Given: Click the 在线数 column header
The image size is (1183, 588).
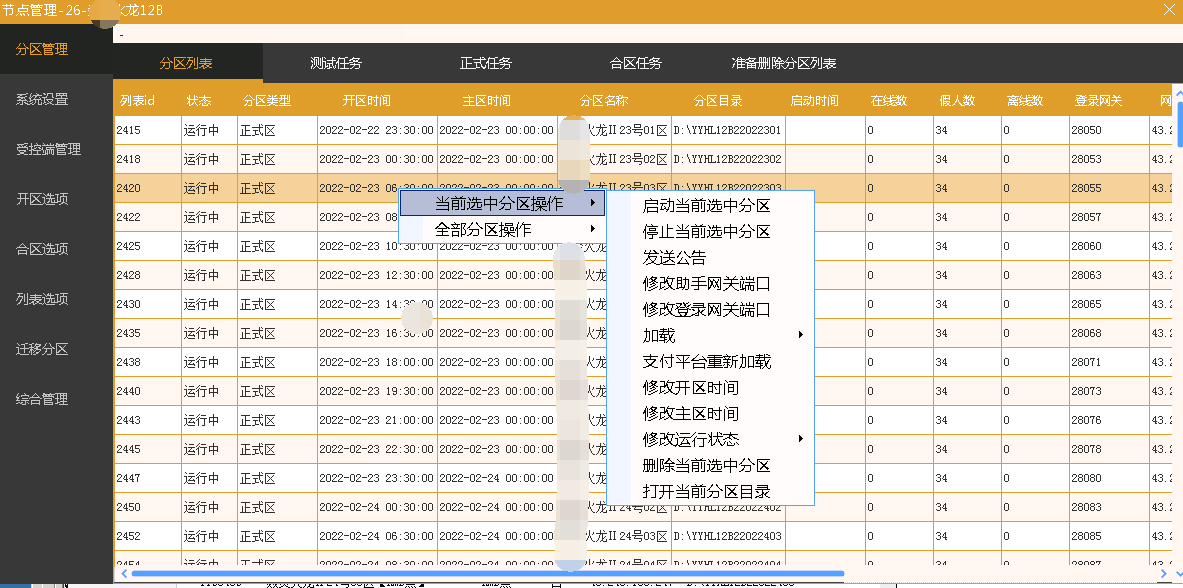Looking at the screenshot, I should pos(888,101).
